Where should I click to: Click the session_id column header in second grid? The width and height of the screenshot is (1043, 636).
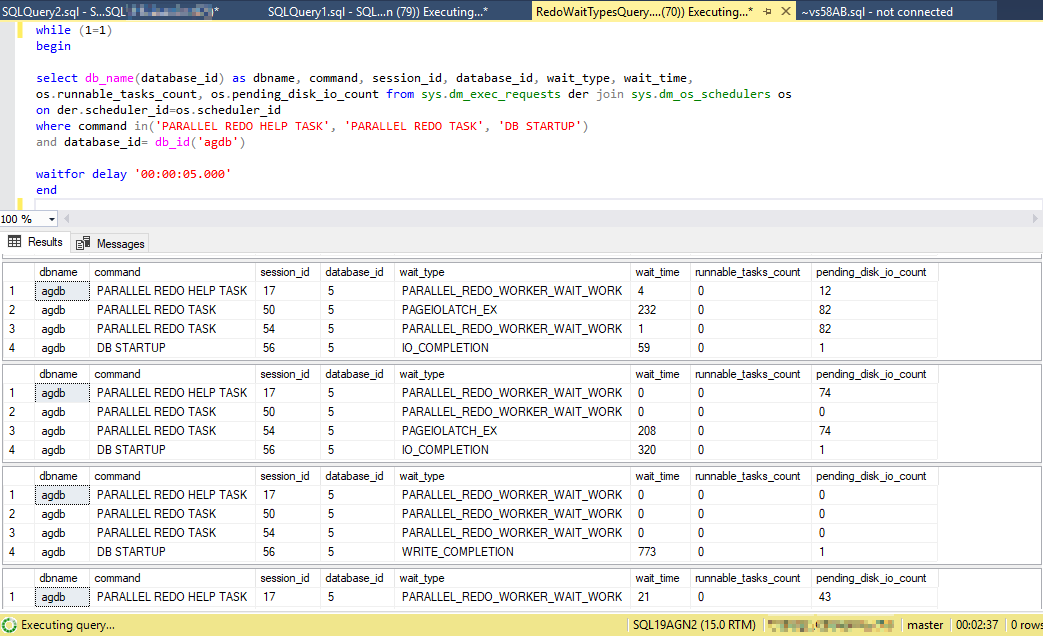coord(284,374)
